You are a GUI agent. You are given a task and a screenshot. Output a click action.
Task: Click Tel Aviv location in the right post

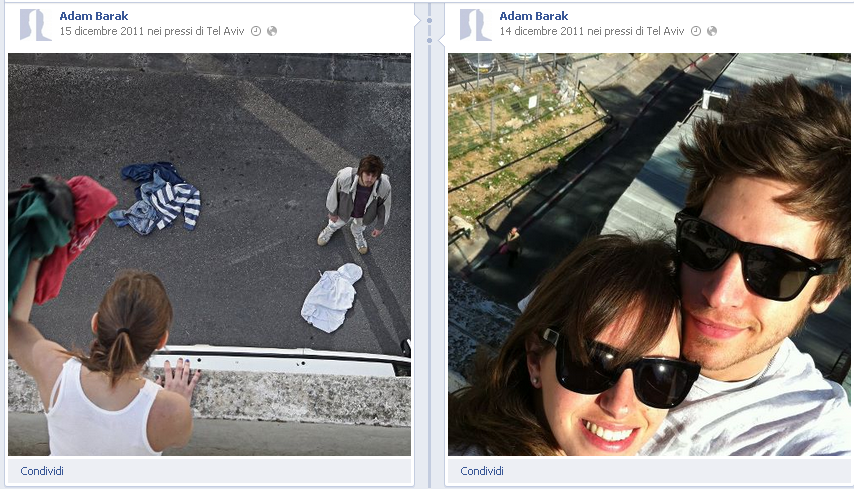[x=662, y=31]
